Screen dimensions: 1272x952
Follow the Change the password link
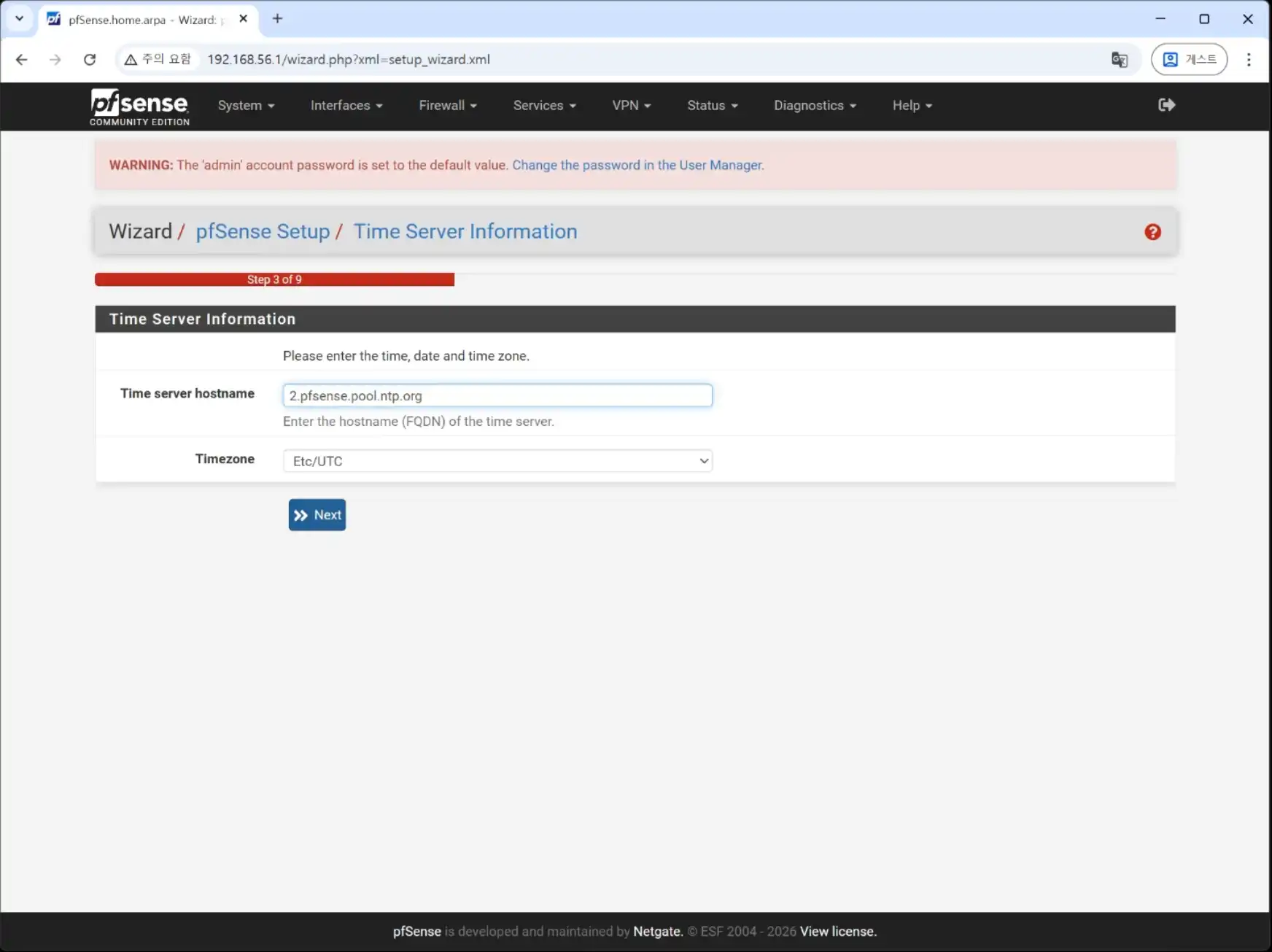637,166
